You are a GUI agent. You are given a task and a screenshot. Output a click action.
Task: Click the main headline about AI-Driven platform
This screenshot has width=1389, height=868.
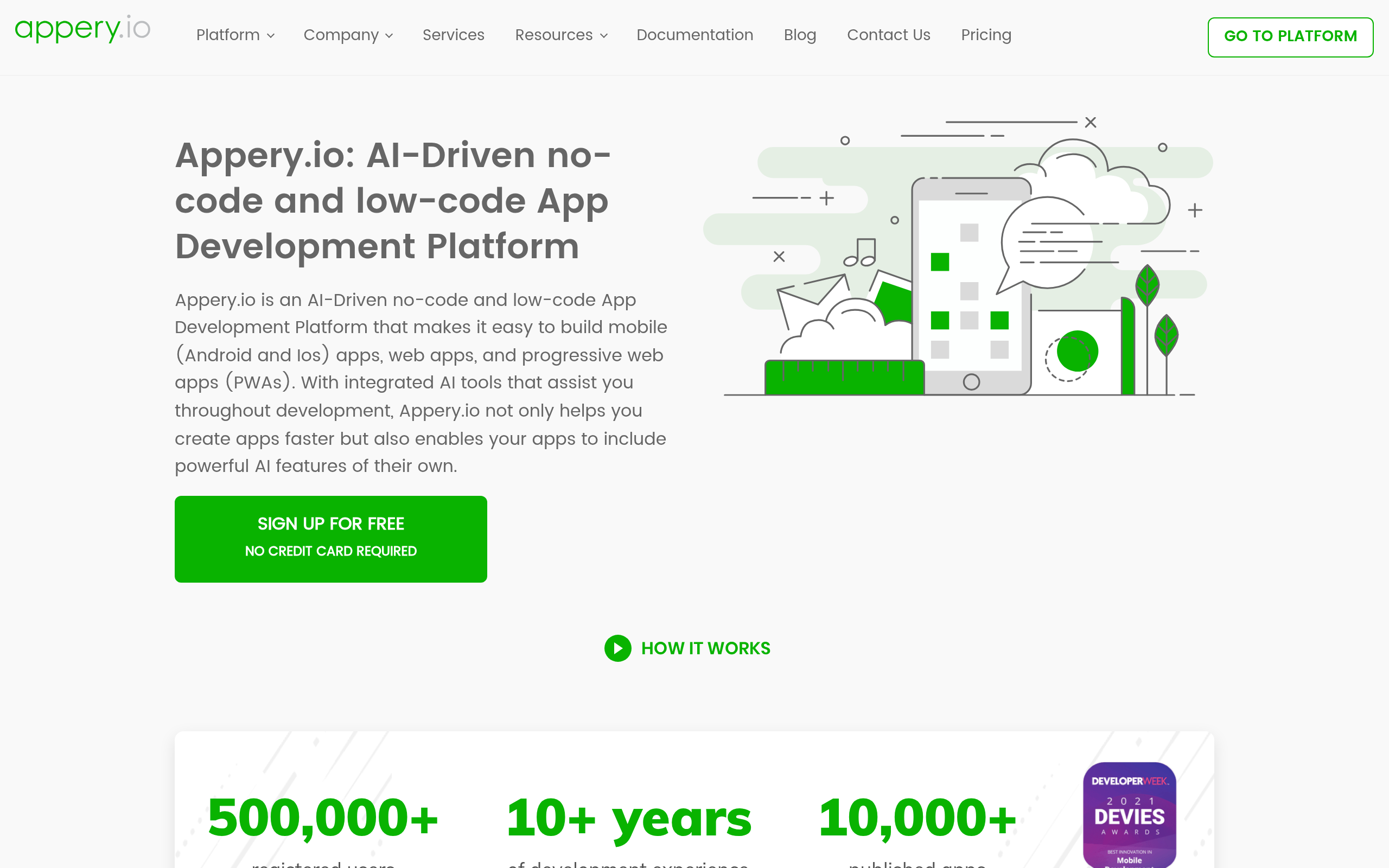click(x=392, y=200)
